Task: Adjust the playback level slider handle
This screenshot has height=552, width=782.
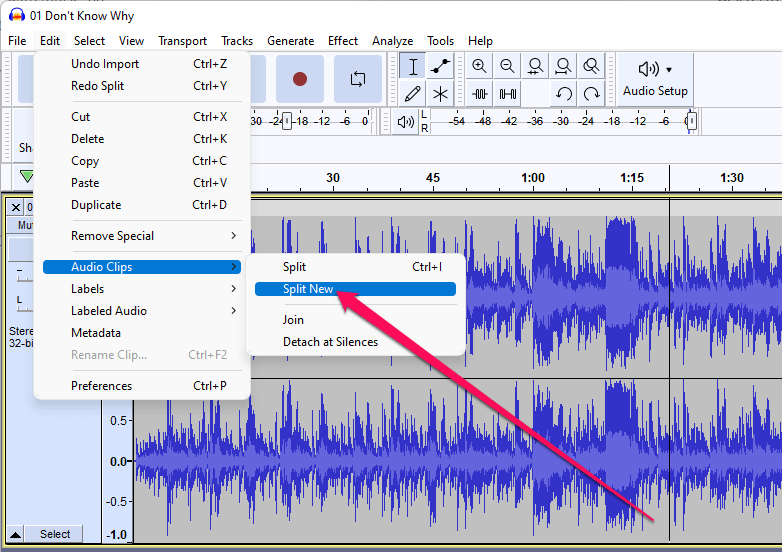Action: pos(691,121)
